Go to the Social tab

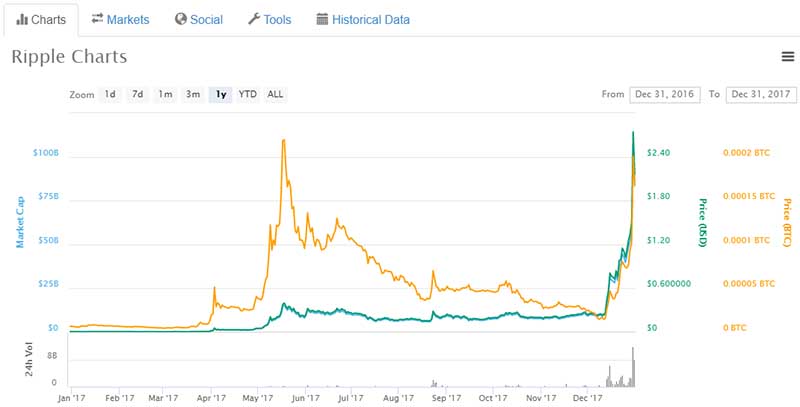(198, 19)
